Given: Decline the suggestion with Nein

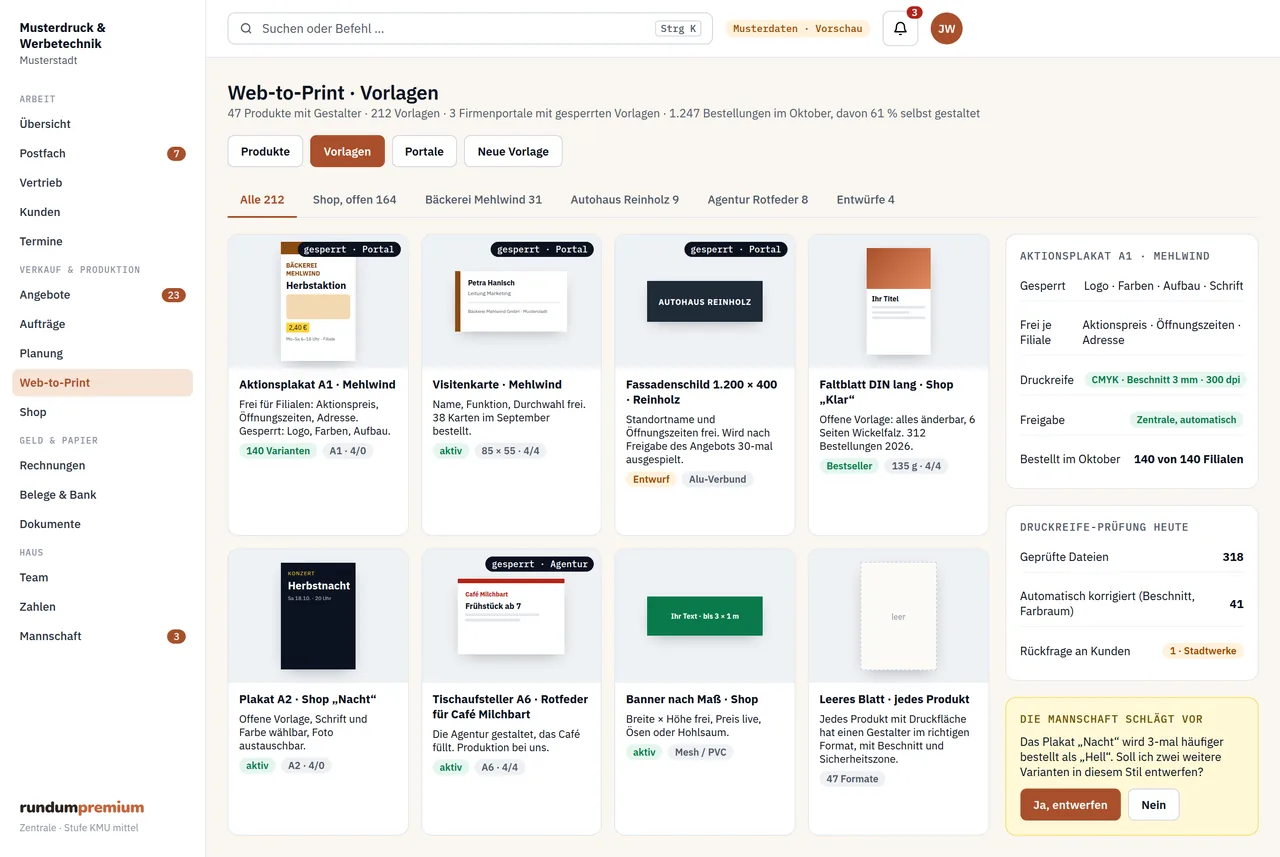Looking at the screenshot, I should 1154,805.
